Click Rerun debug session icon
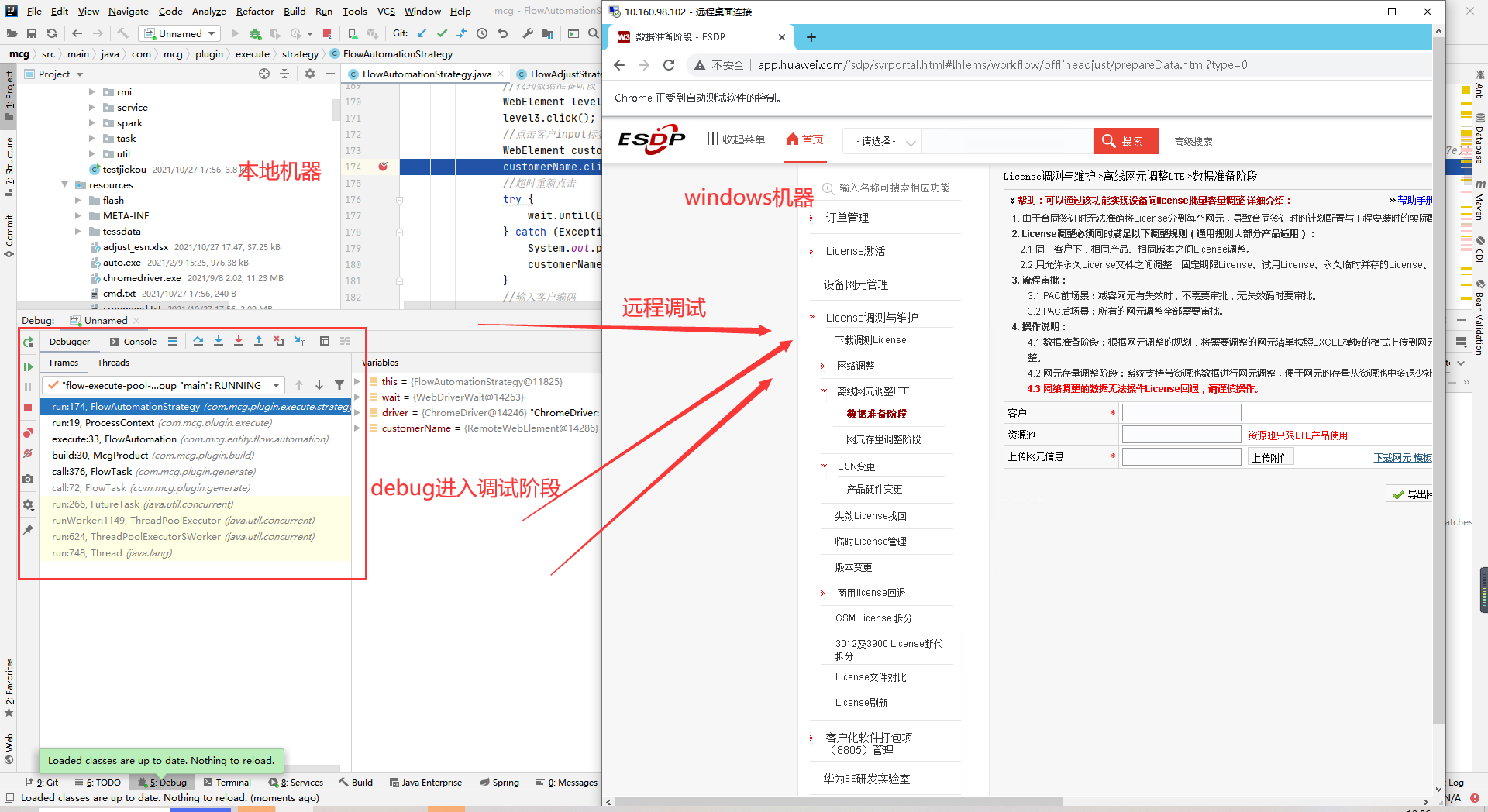Viewport: 1488px width, 812px height. (28, 342)
